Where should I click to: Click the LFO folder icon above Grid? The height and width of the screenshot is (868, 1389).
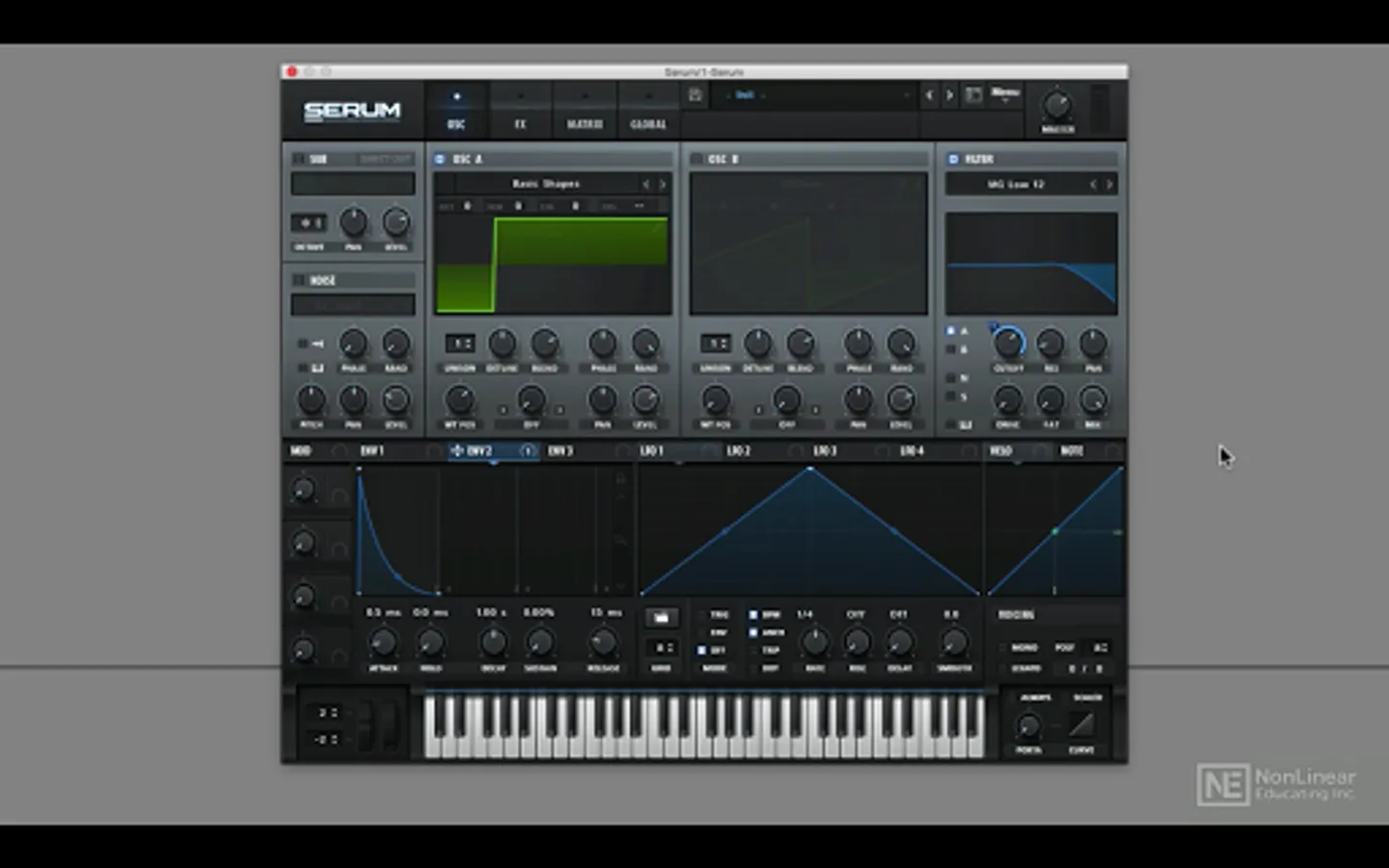[x=661, y=617]
